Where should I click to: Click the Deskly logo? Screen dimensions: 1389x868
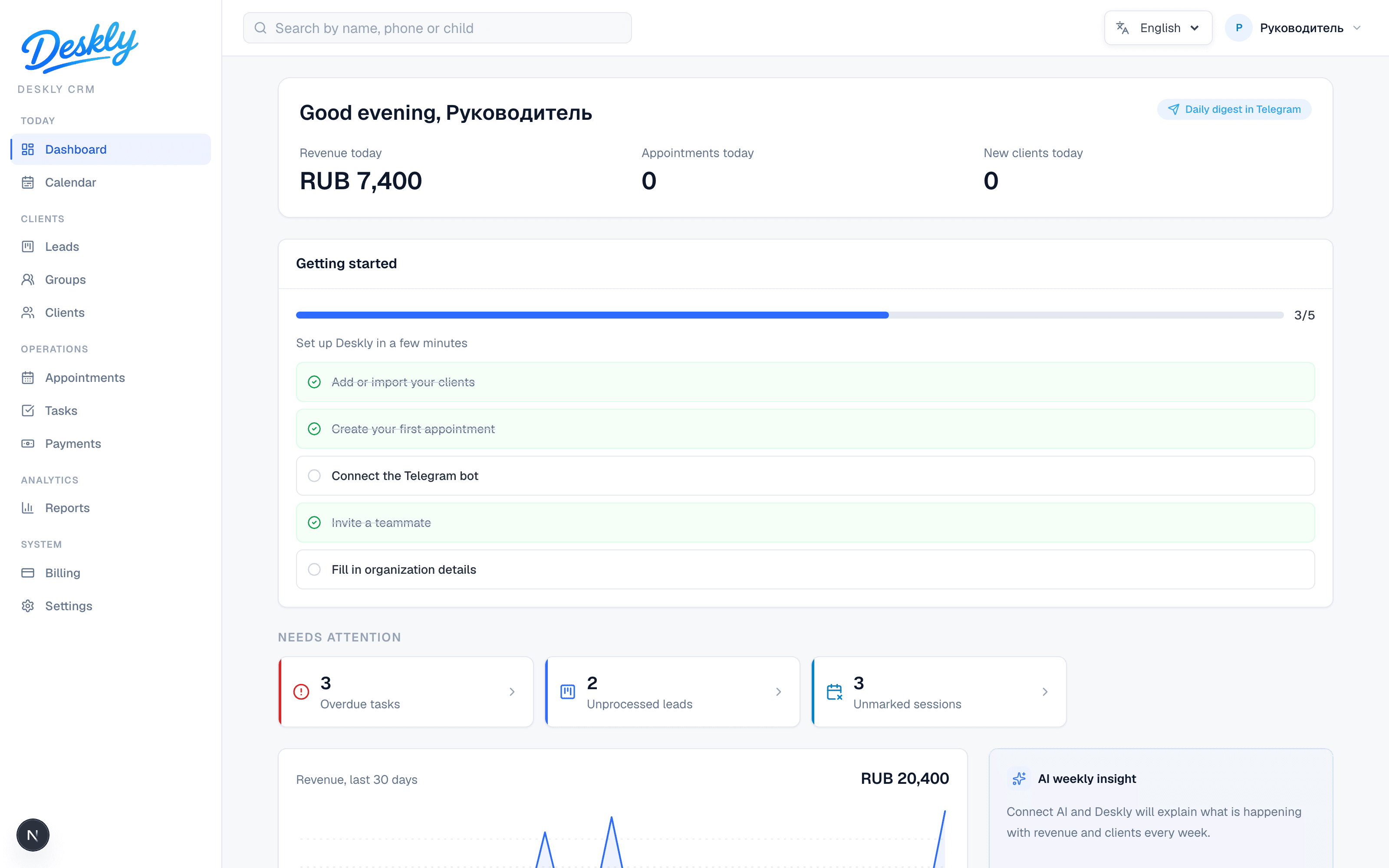point(79,48)
